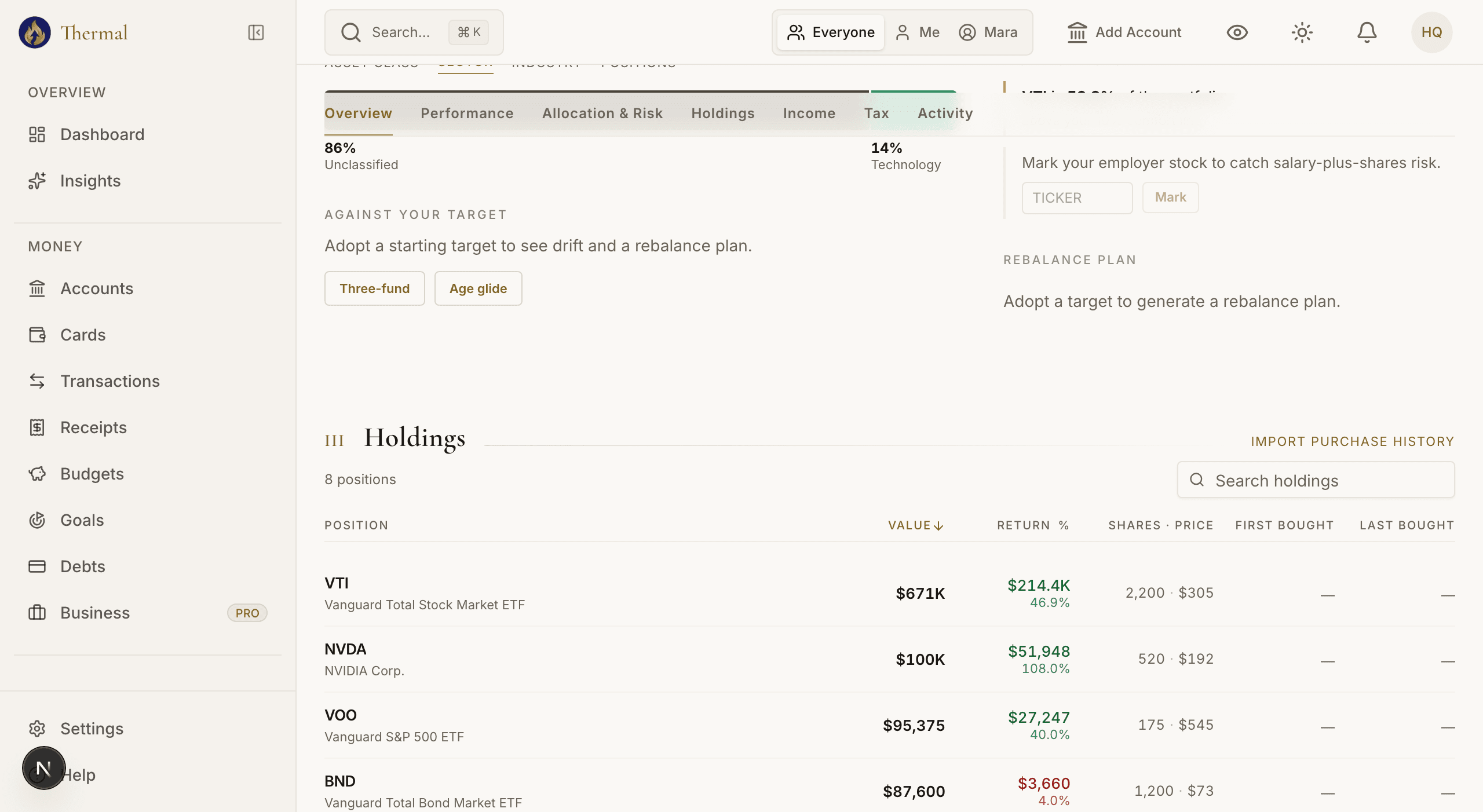Click the Dashboard grid icon
This screenshot has height=812, width=1483.
coord(37,134)
